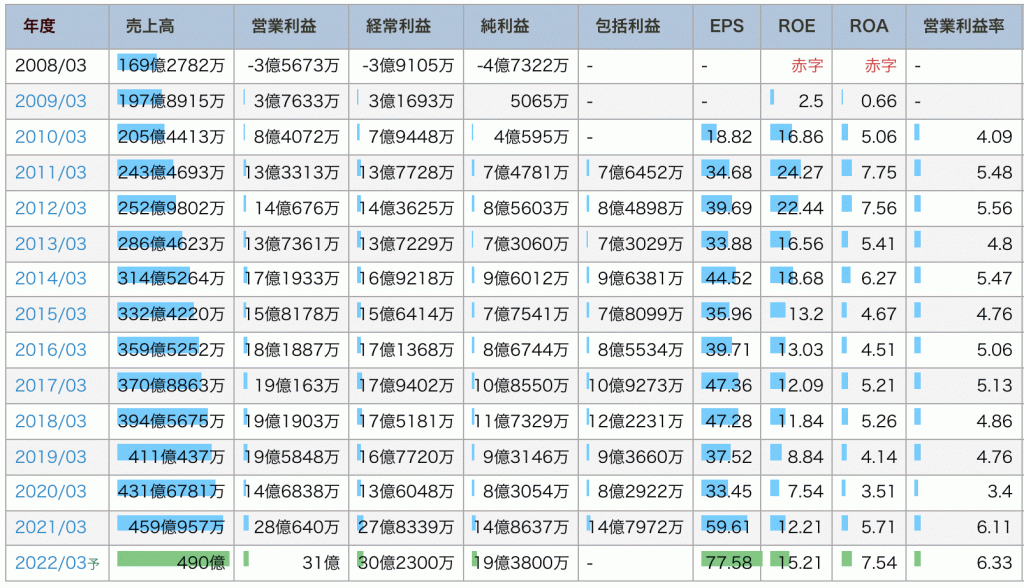1024x588 pixels.
Task: Click the green 490億 sales forecast bar
Action: pyautogui.click(x=172, y=559)
